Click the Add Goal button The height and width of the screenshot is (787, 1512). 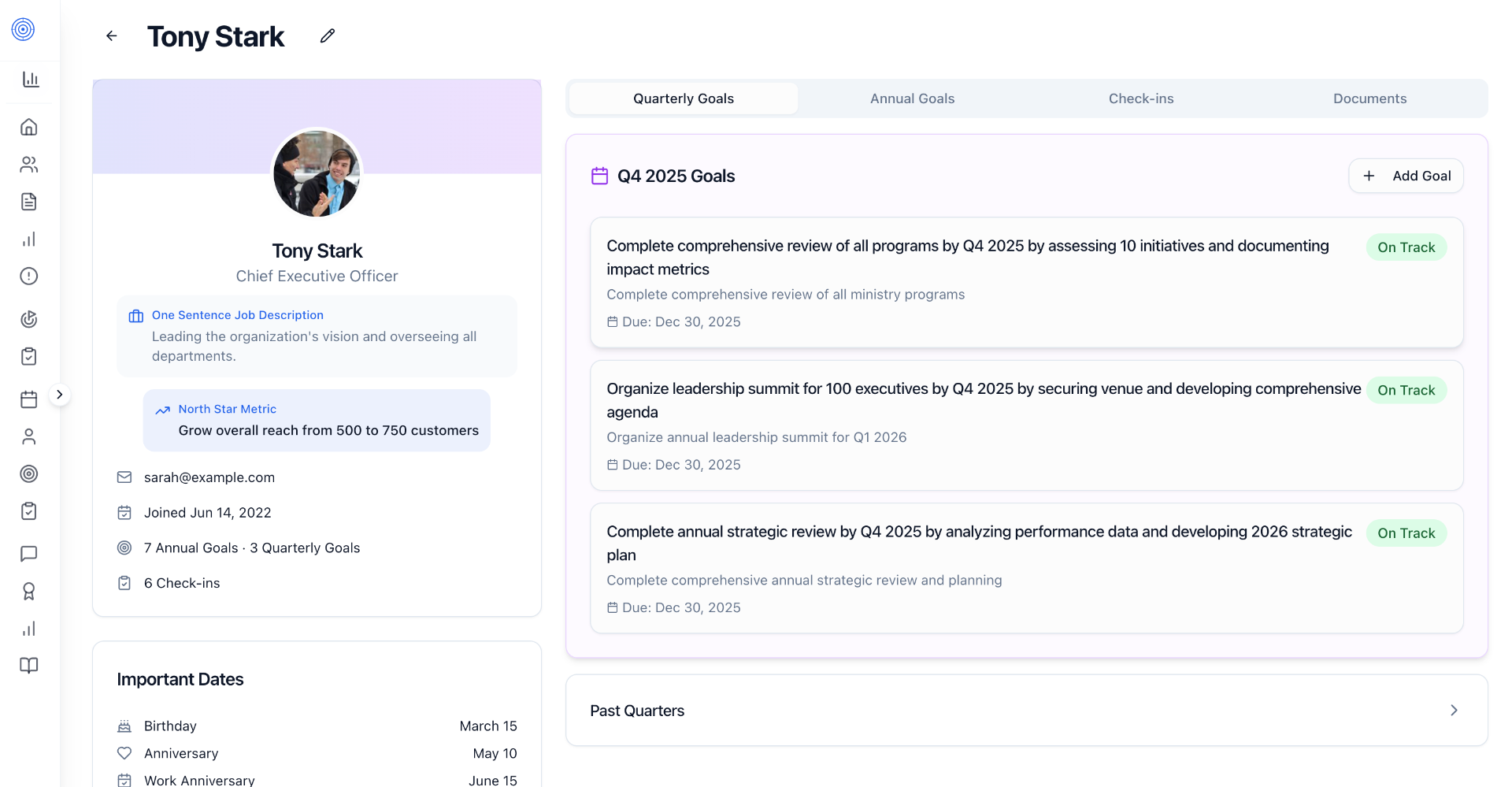pos(1406,176)
